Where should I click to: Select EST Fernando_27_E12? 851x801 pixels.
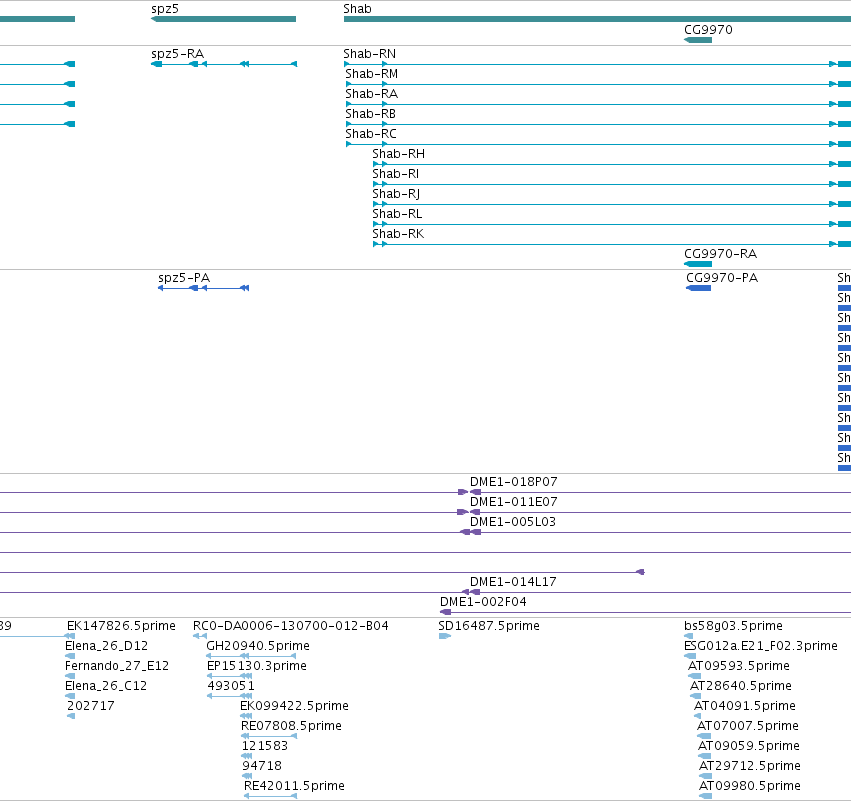[x=117, y=666]
